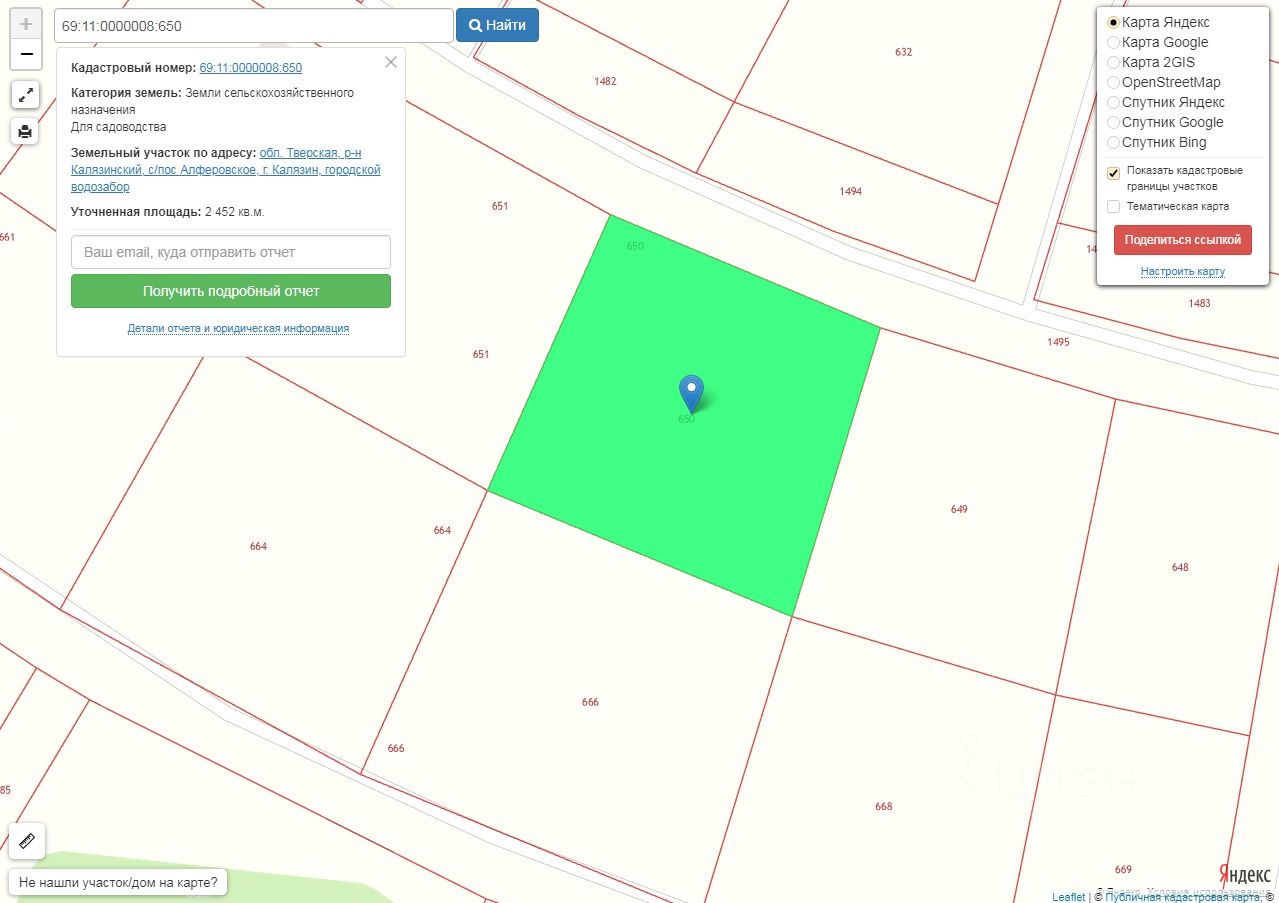Screen dimensions: 1279x903
Task: Activate the ruler measurement tool
Action: tap(27, 840)
